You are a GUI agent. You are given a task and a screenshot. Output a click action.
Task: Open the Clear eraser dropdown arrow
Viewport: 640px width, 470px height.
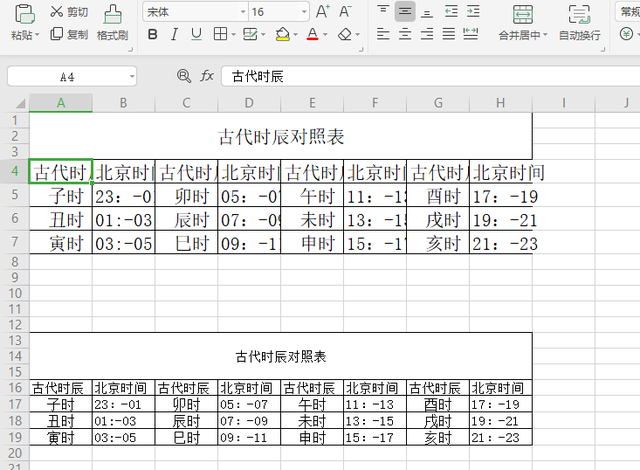(x=358, y=35)
